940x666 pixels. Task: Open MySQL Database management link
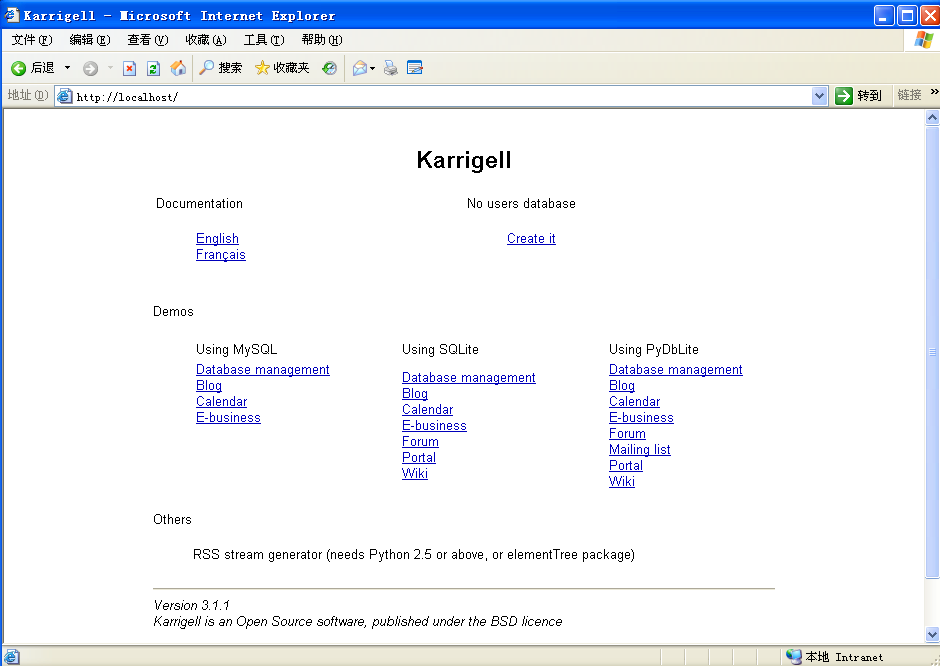point(263,369)
